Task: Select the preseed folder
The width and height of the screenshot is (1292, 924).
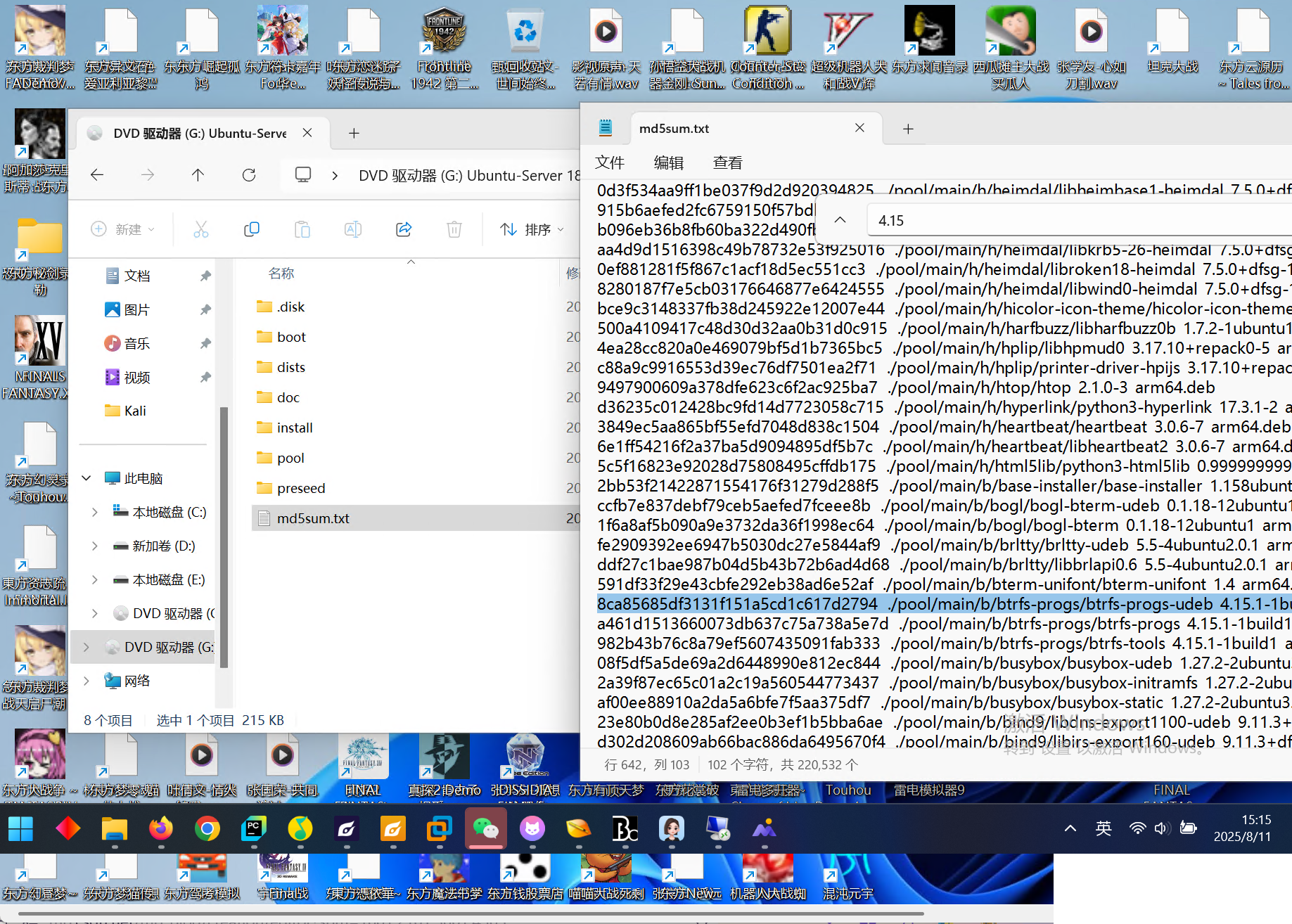Action: click(x=415, y=488)
